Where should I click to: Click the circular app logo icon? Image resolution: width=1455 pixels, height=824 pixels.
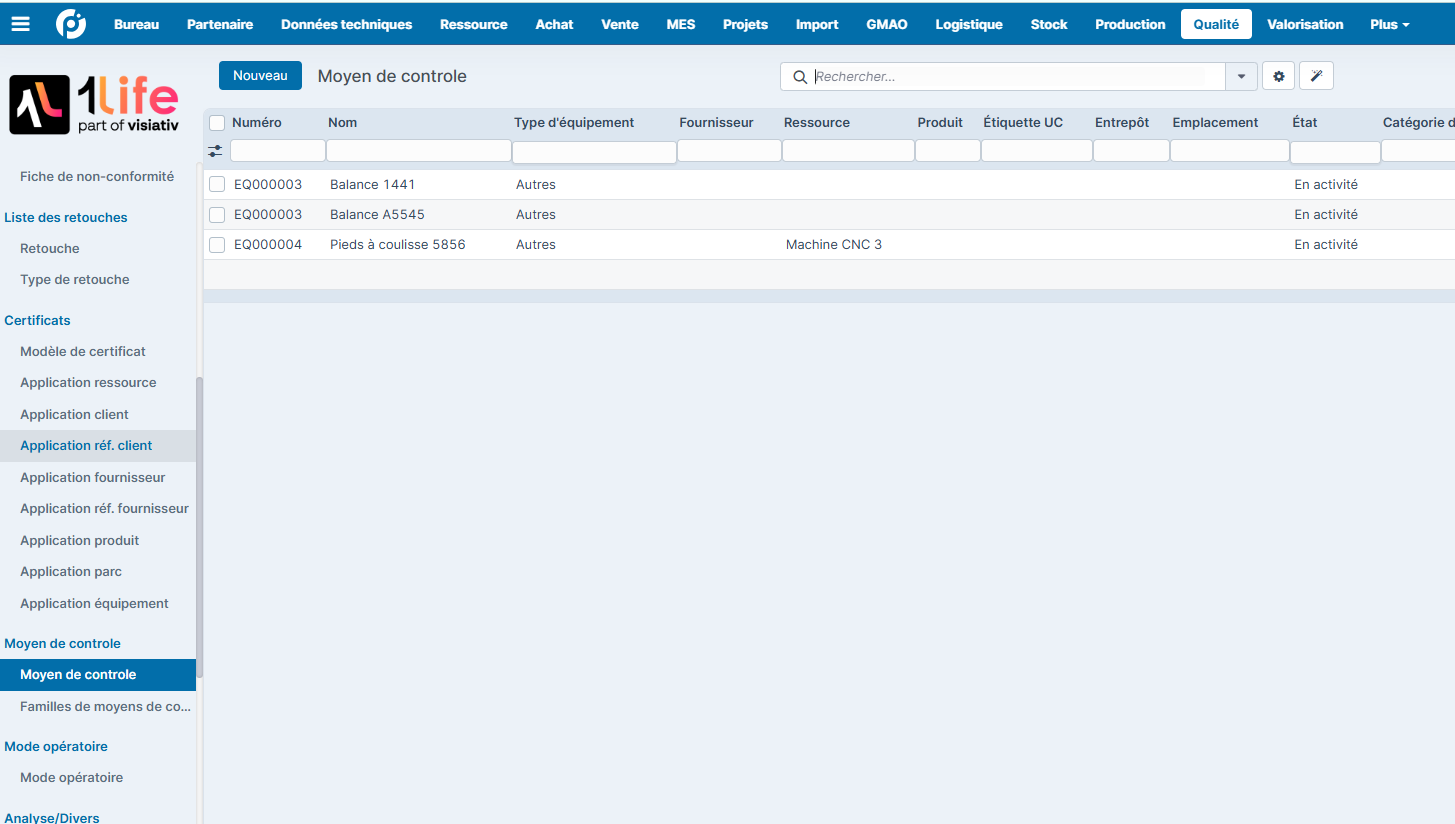(x=70, y=24)
